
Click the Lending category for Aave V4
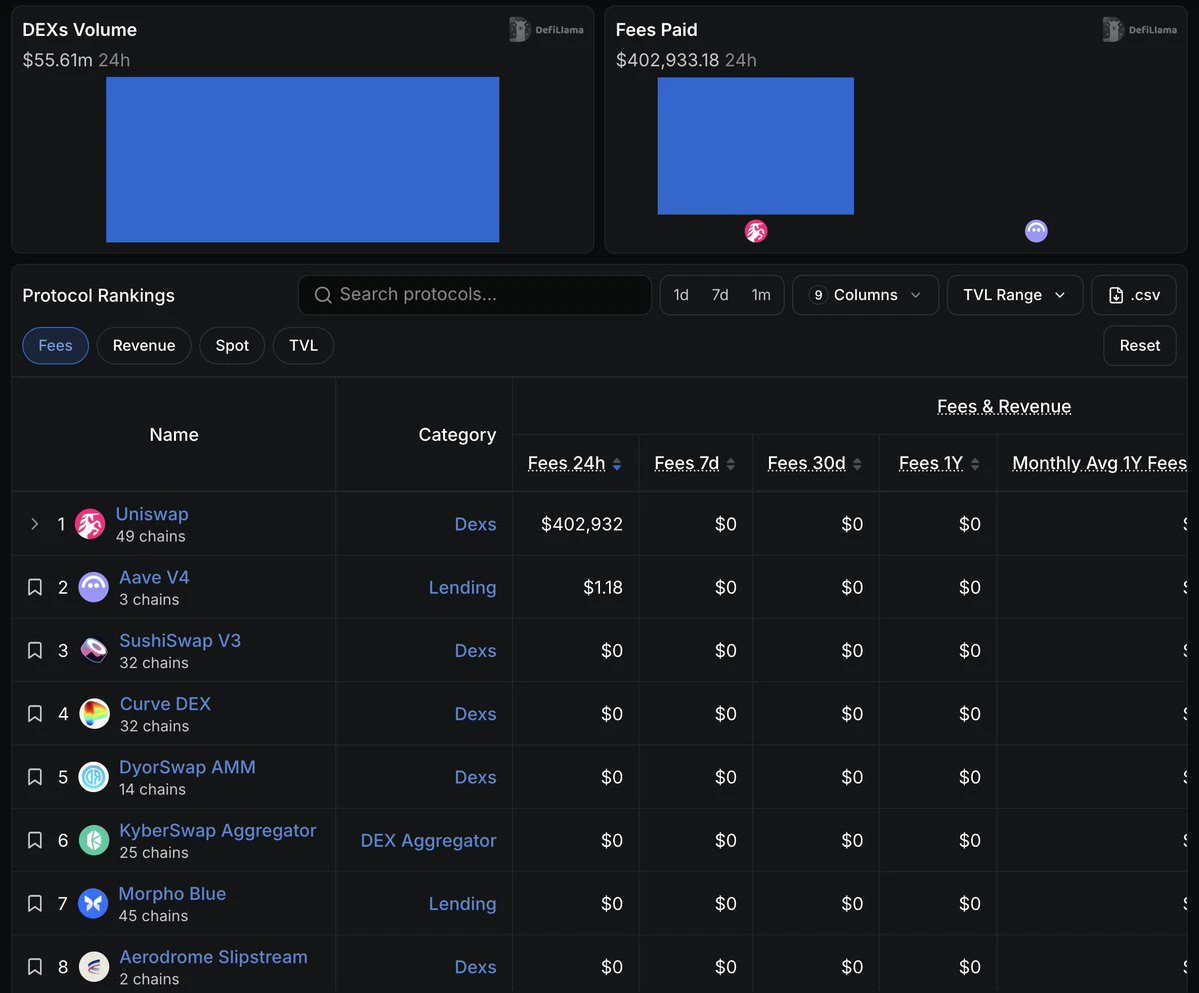point(462,588)
